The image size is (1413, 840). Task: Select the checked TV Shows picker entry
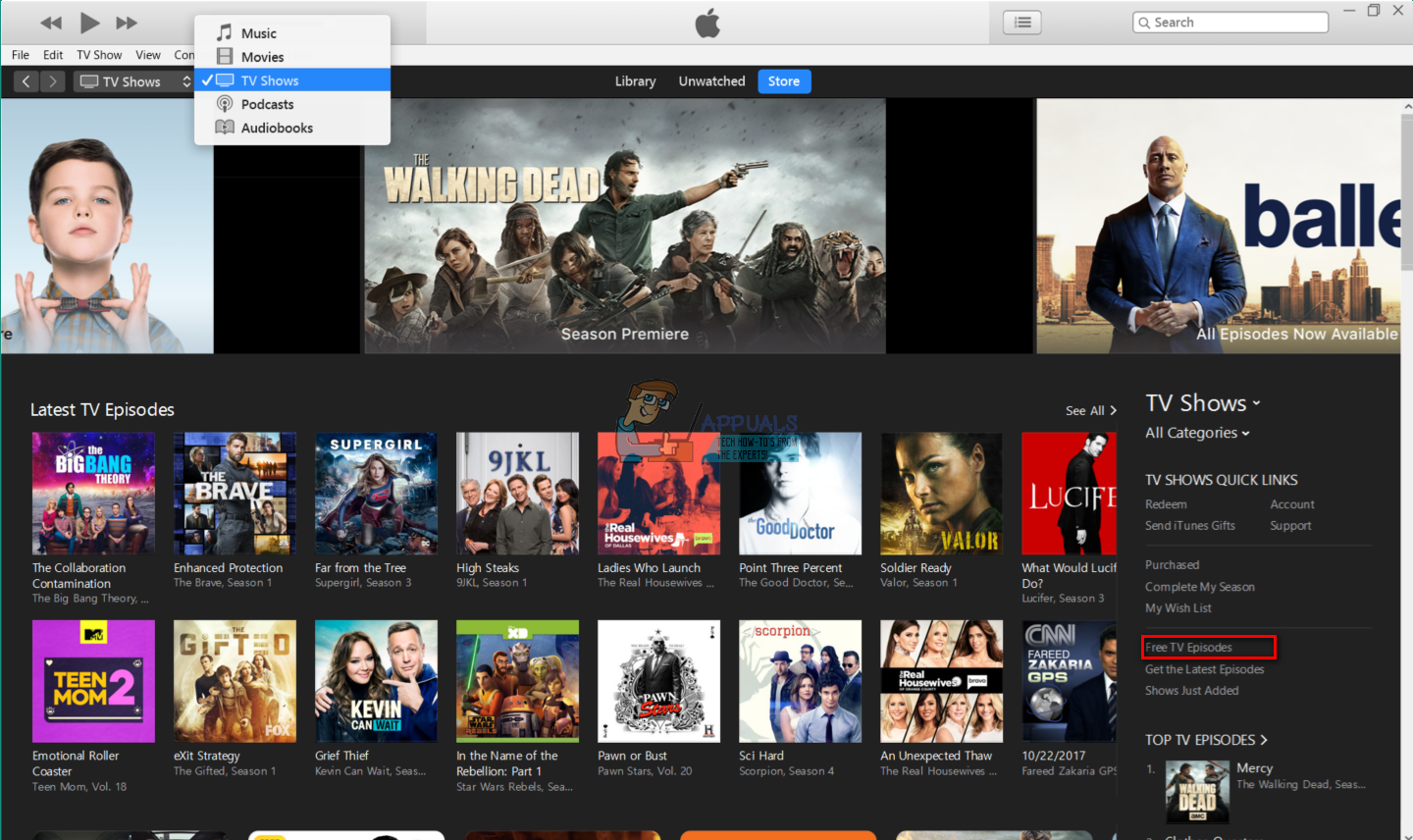pos(292,80)
